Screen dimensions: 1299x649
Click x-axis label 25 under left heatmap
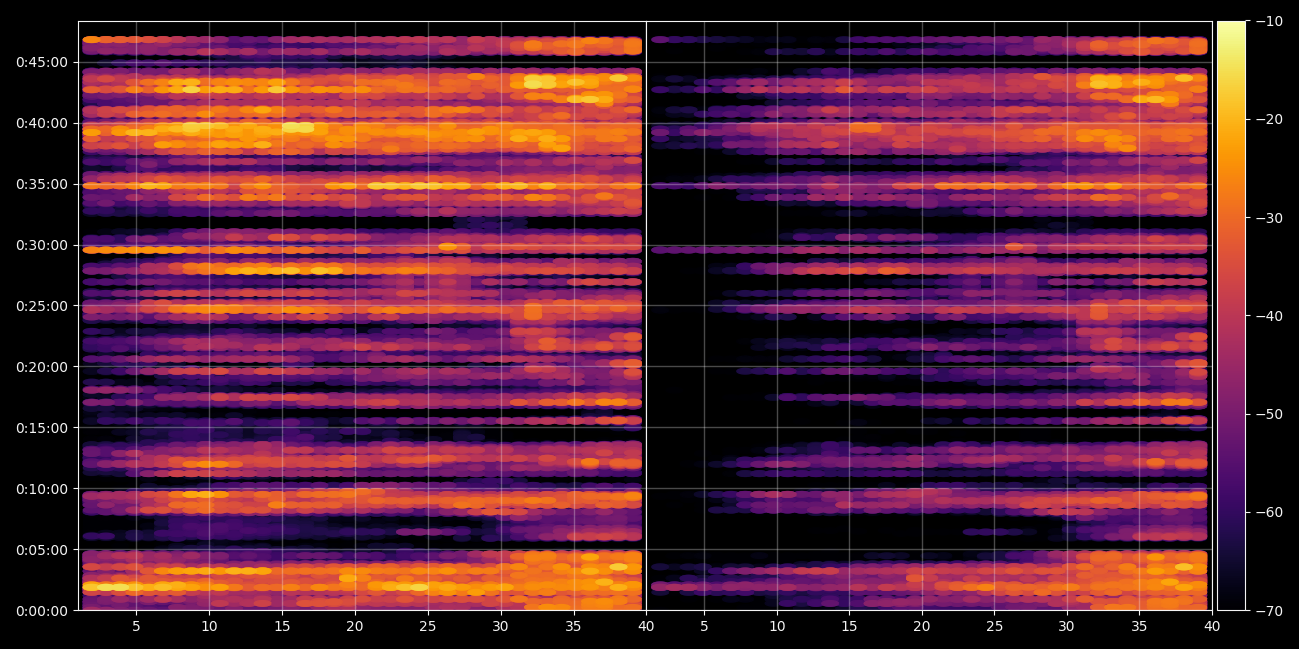point(428,627)
